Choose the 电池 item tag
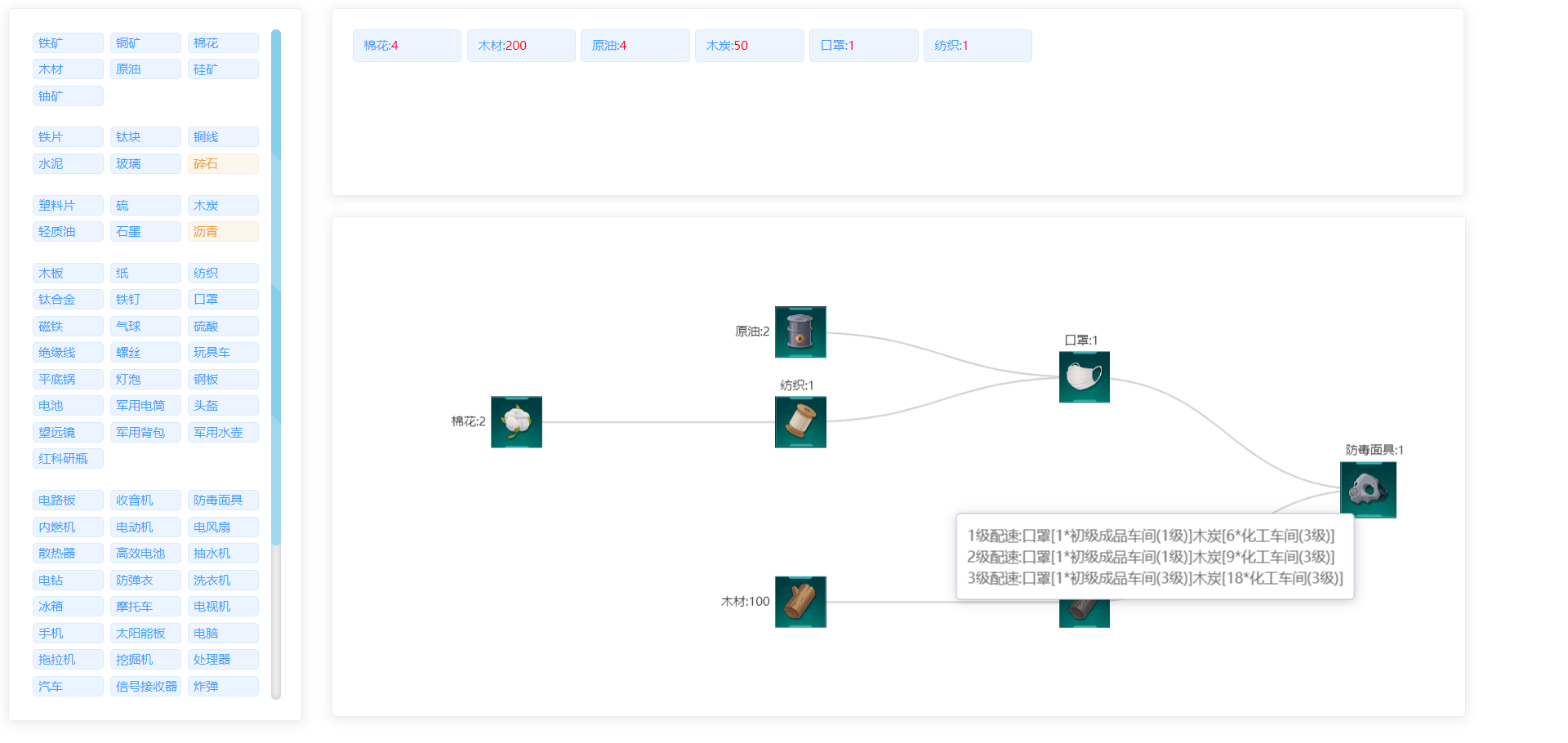1568x743 pixels. pyautogui.click(x=69, y=406)
